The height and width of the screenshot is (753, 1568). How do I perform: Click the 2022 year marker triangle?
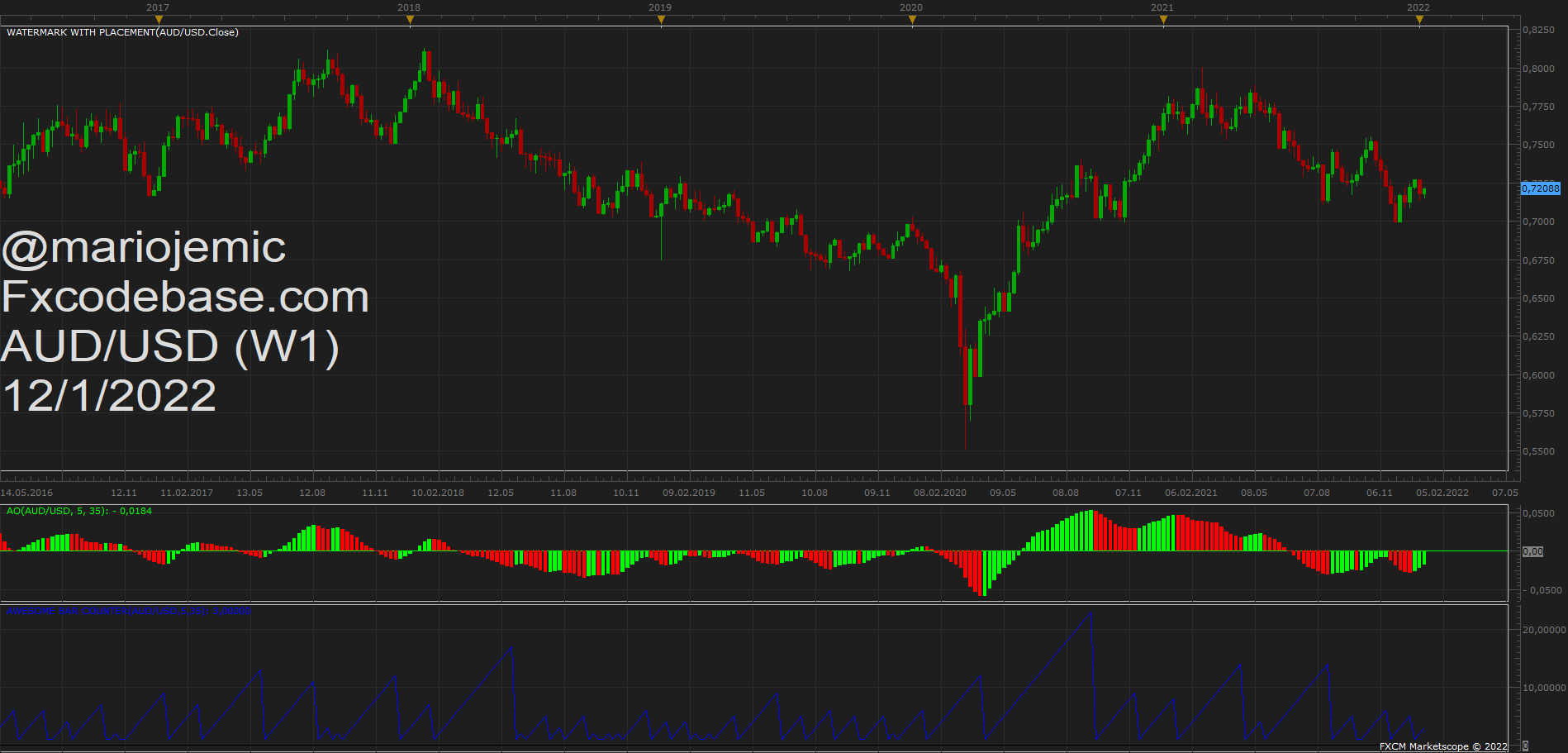point(1419,21)
